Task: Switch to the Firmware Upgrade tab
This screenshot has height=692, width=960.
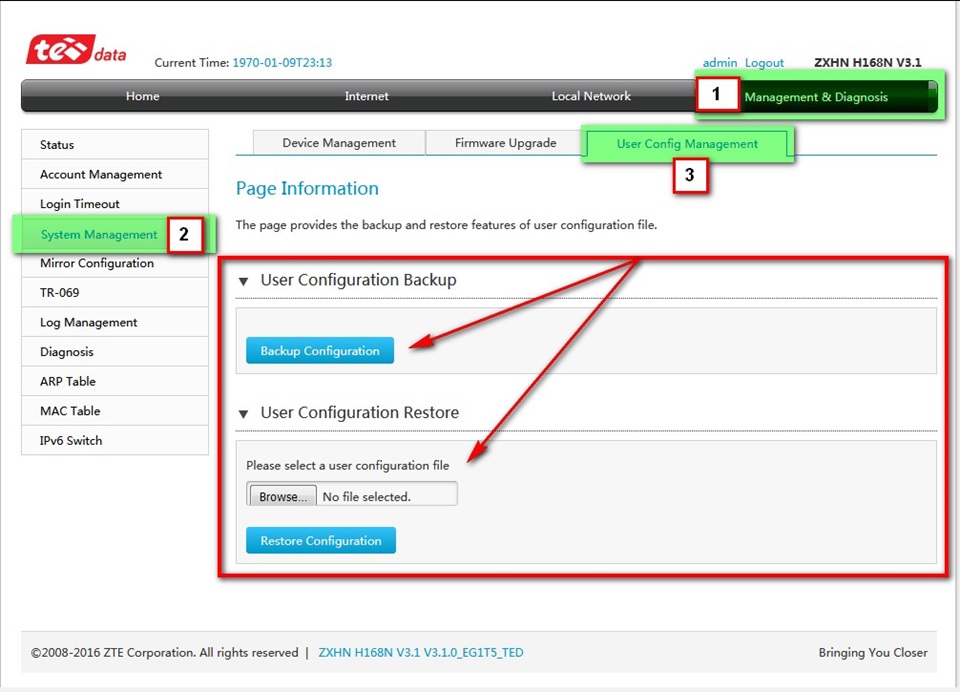Action: click(x=505, y=144)
